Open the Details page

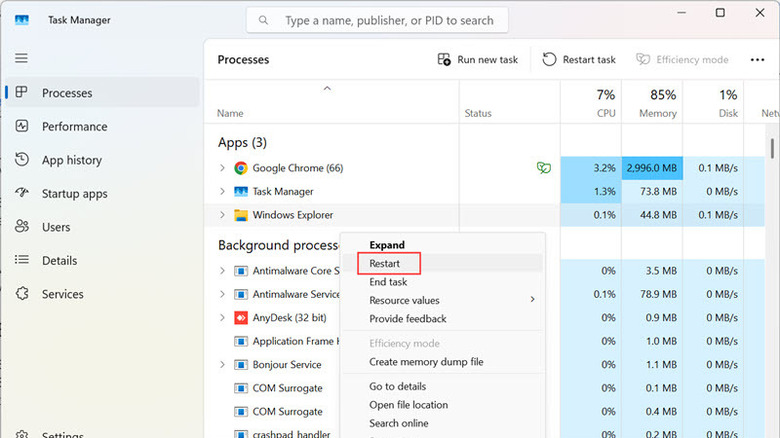59,261
